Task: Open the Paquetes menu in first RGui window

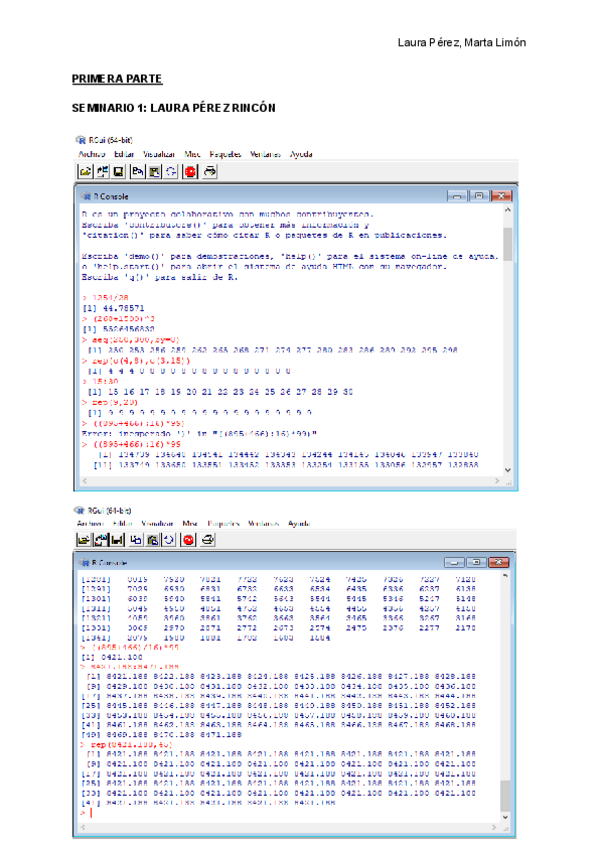Action: pyautogui.click(x=225, y=155)
